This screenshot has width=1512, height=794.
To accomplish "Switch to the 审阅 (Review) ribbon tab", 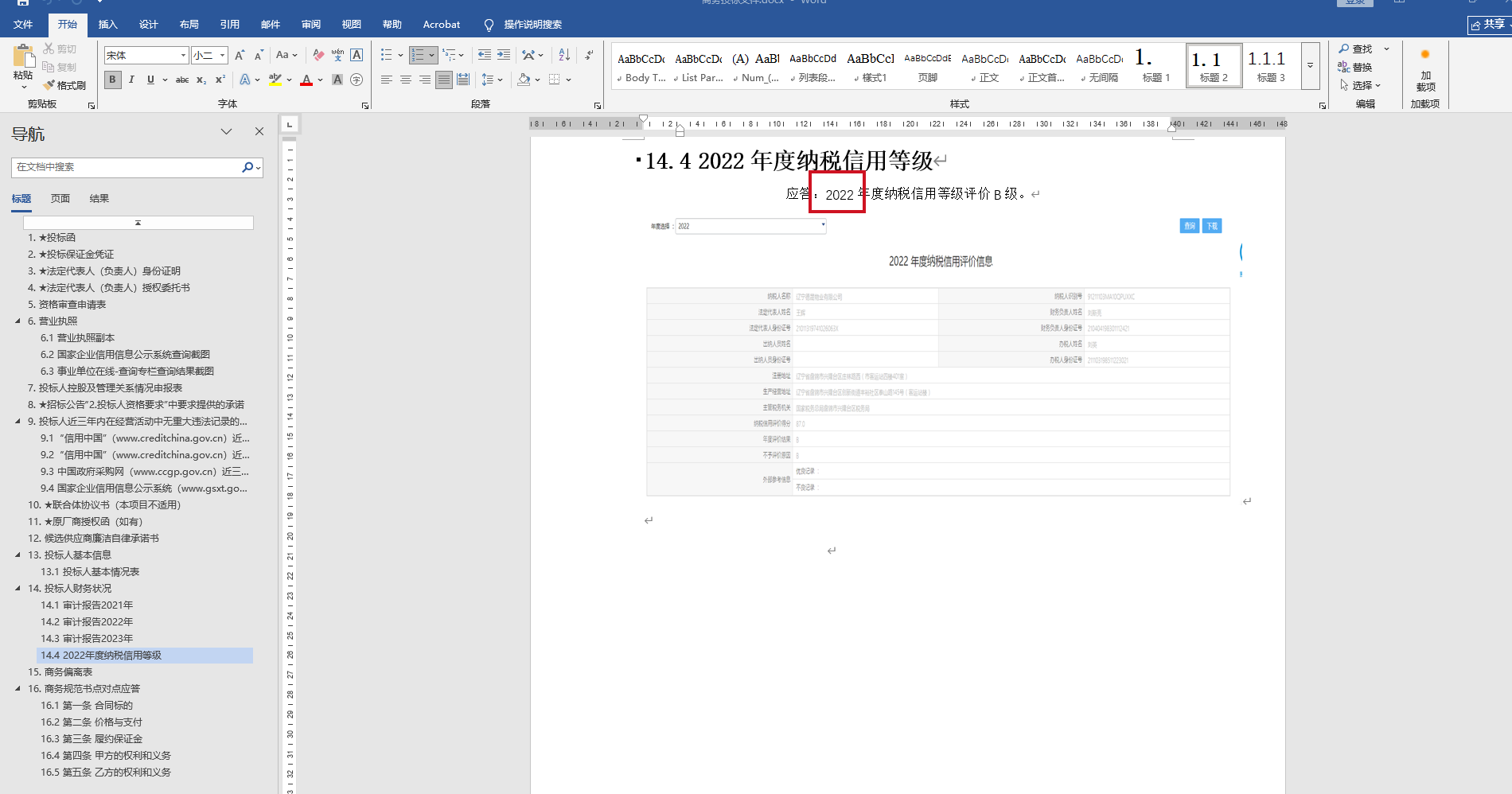I will click(x=310, y=25).
